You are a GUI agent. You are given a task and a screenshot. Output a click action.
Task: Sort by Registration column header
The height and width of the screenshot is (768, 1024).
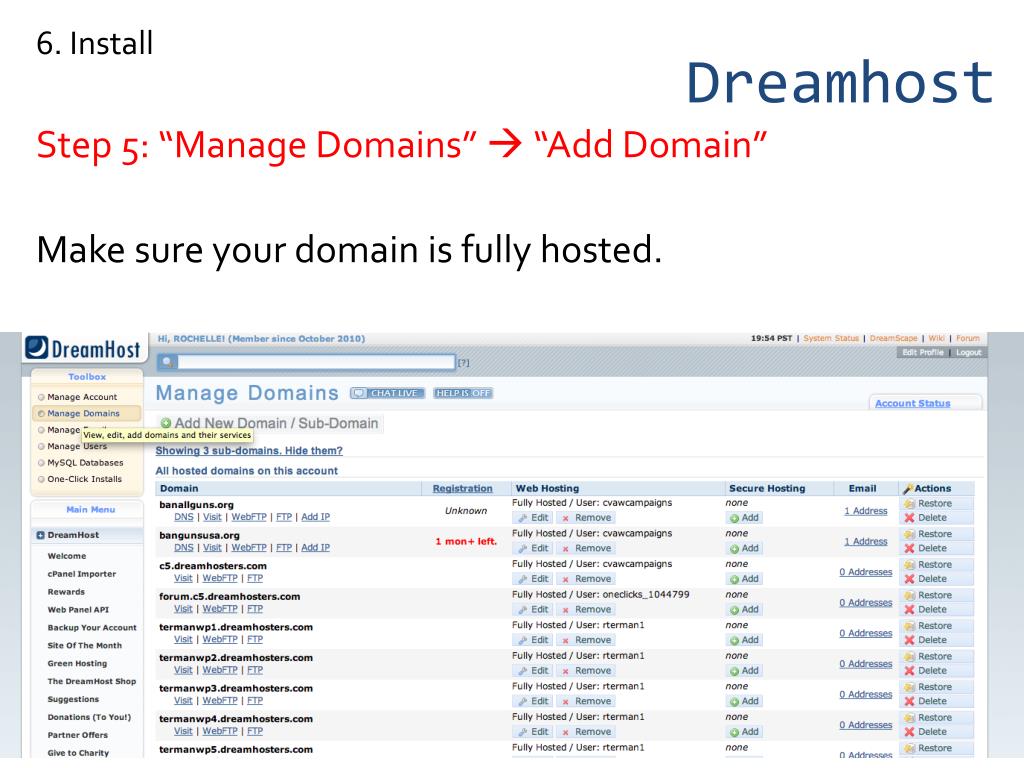tap(462, 488)
